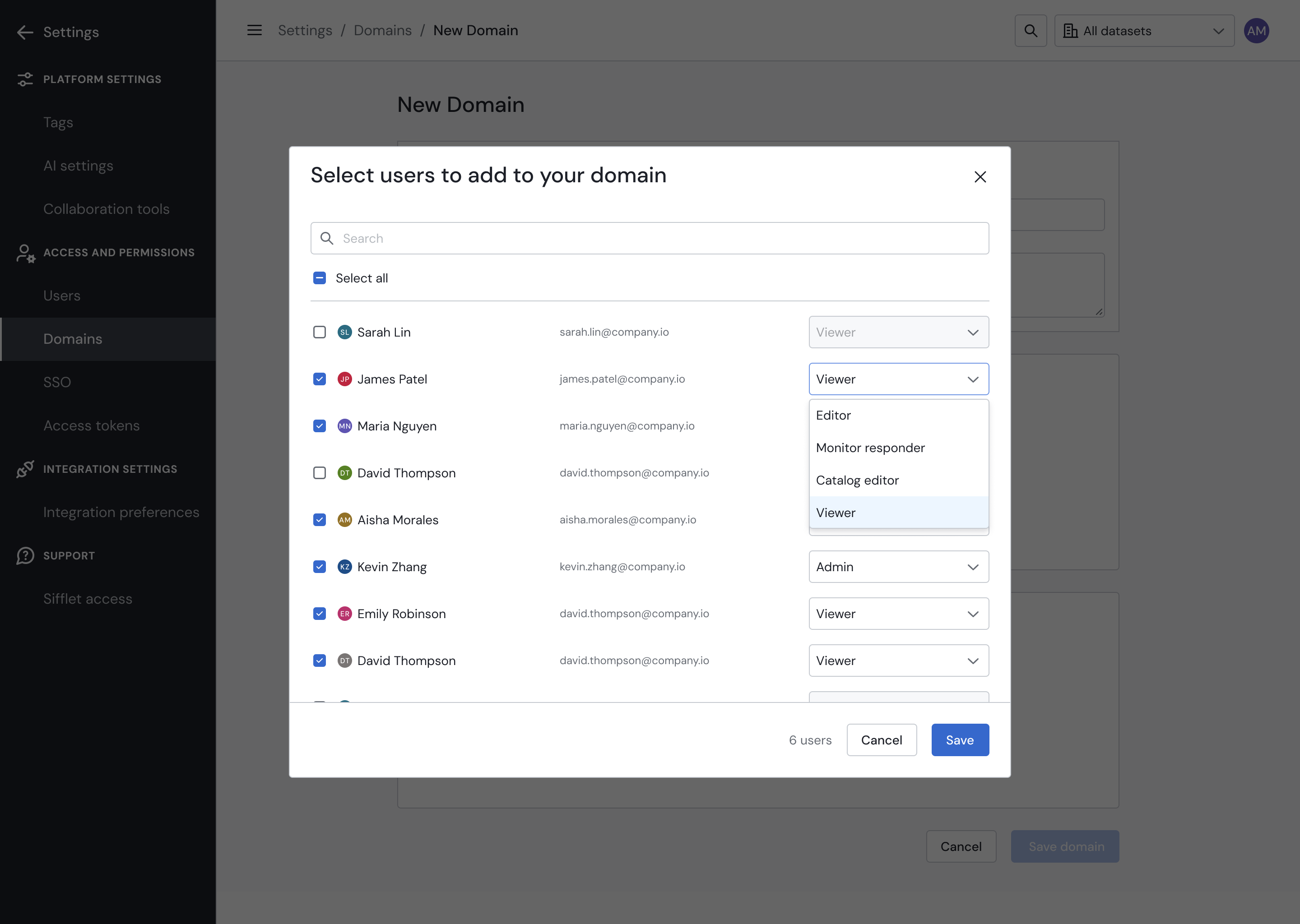Click the back arrow next to Settings
Image resolution: width=1300 pixels, height=924 pixels.
(24, 32)
